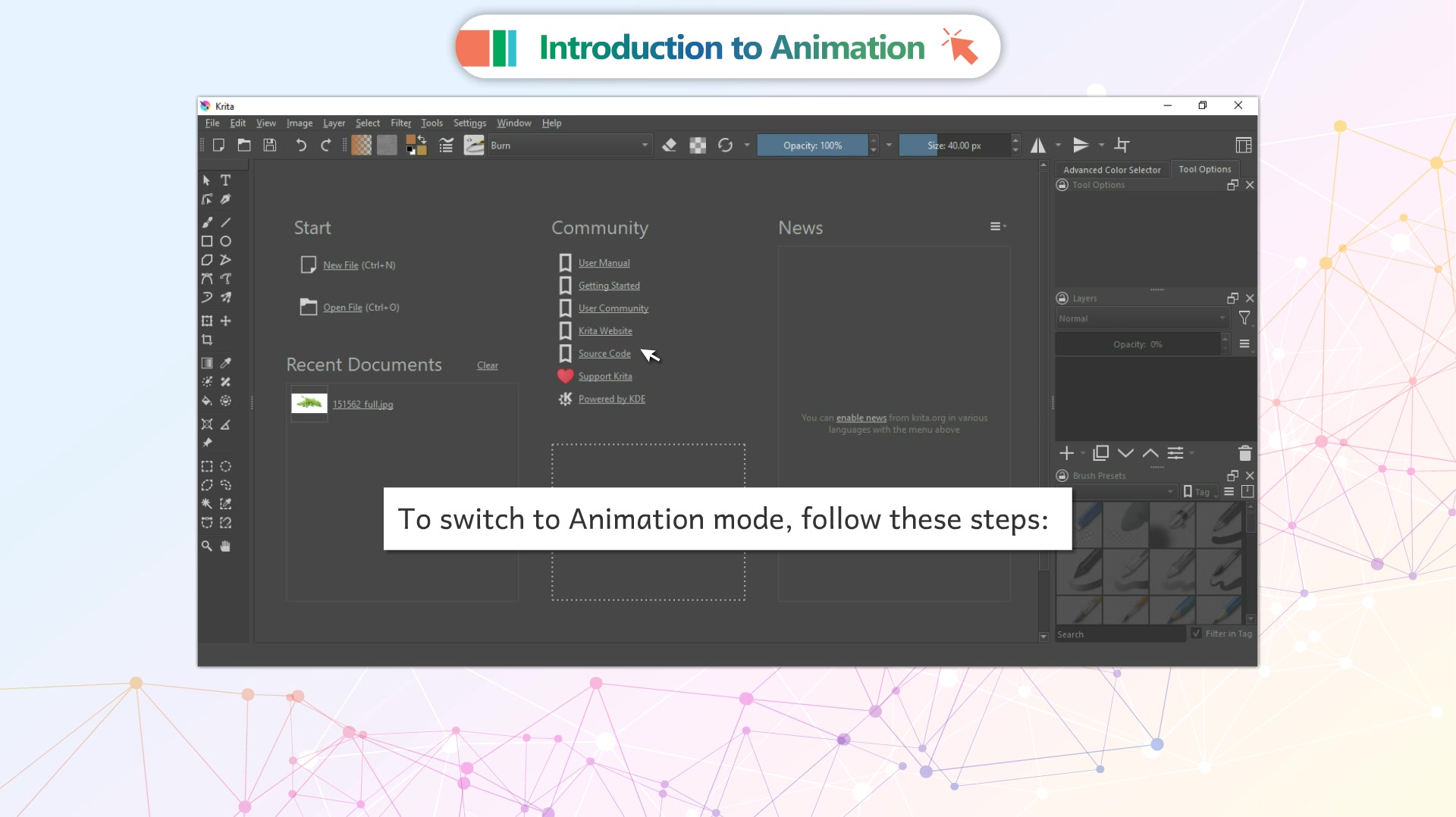Select the Zoom tool magnifier
The height and width of the screenshot is (817, 1456).
coord(207,546)
